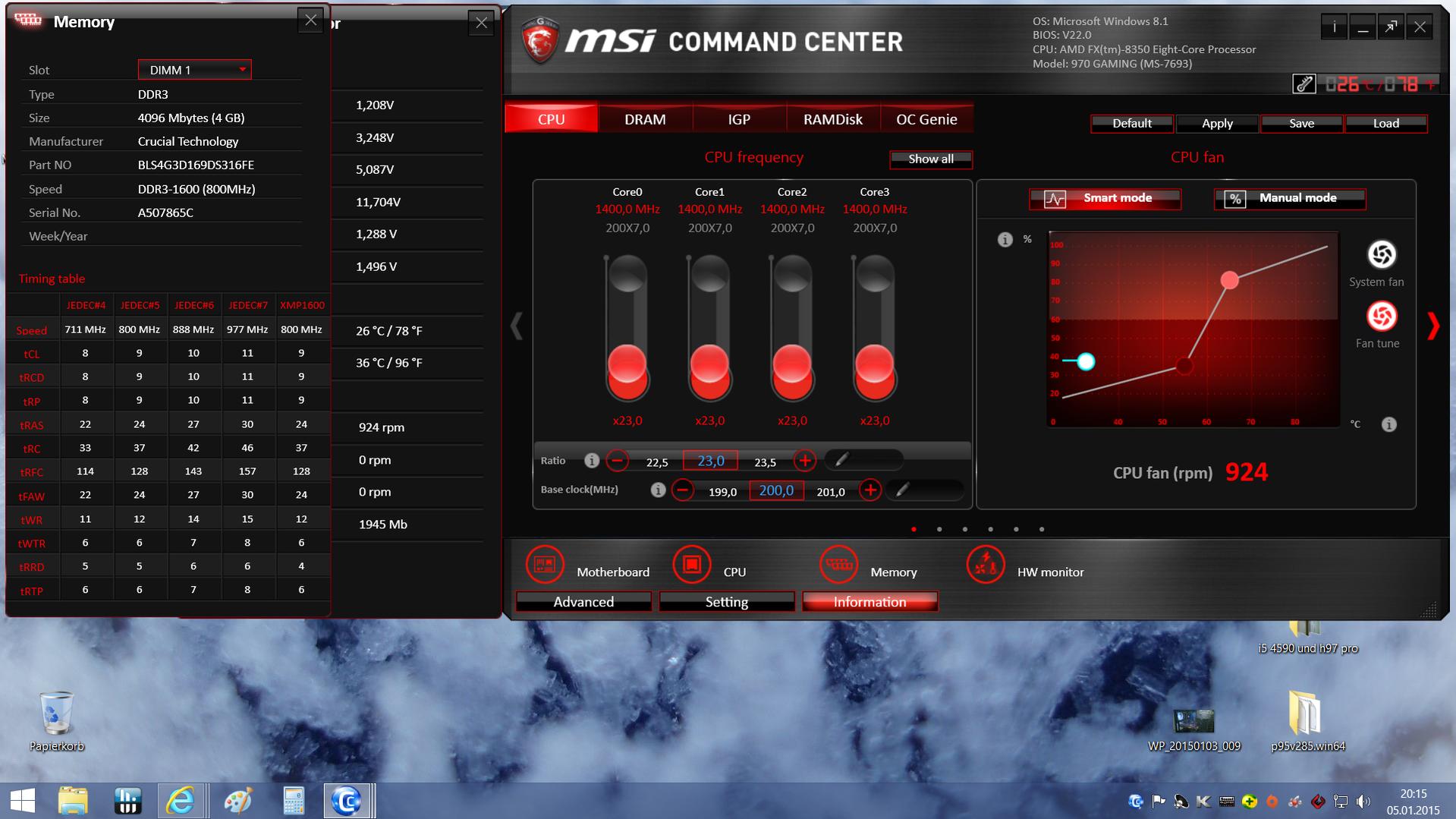Open the CPU information icon
This screenshot has width=1456, height=819.
(692, 565)
